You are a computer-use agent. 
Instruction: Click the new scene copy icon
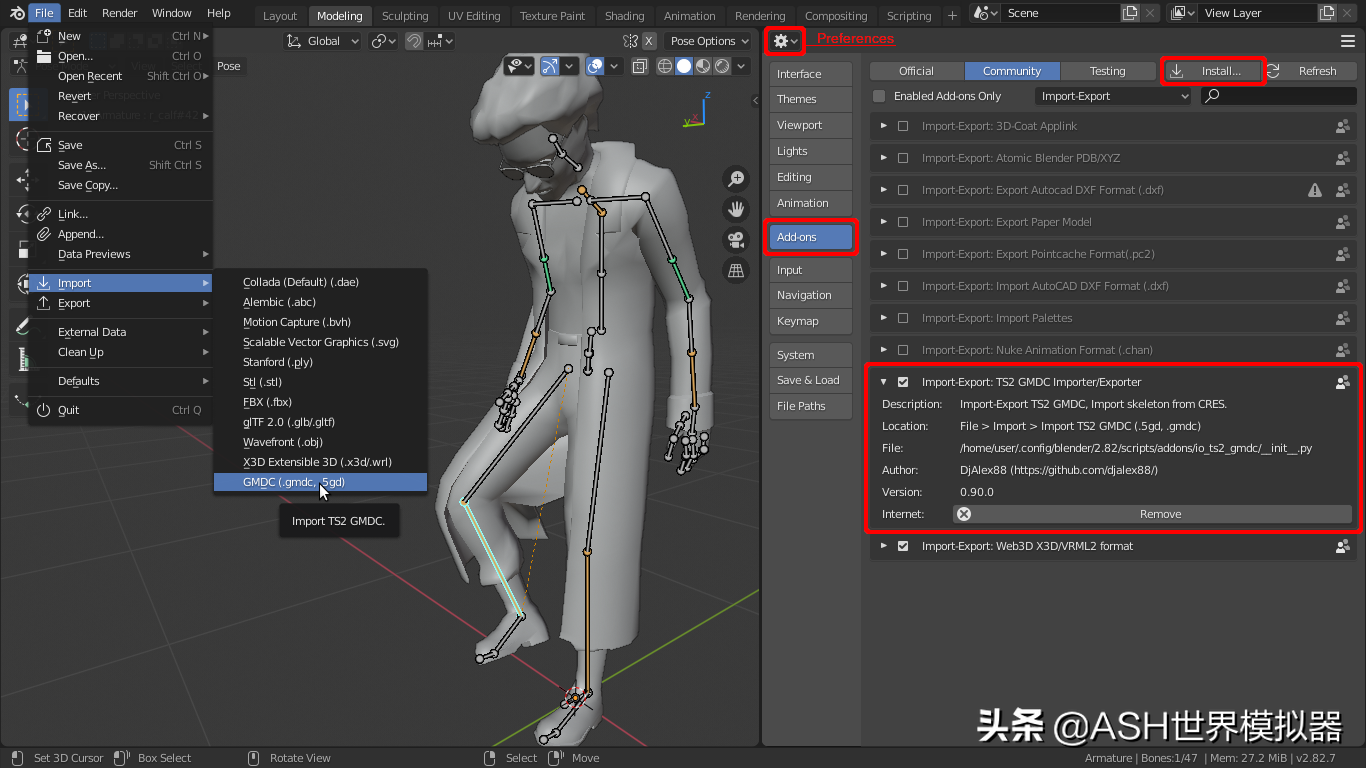pyautogui.click(x=1130, y=13)
